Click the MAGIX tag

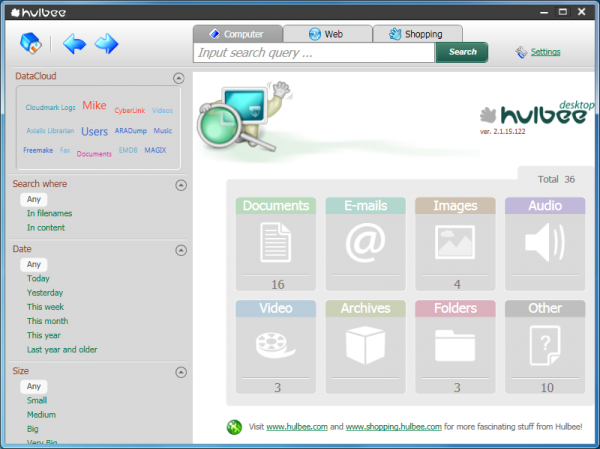pyautogui.click(x=155, y=150)
